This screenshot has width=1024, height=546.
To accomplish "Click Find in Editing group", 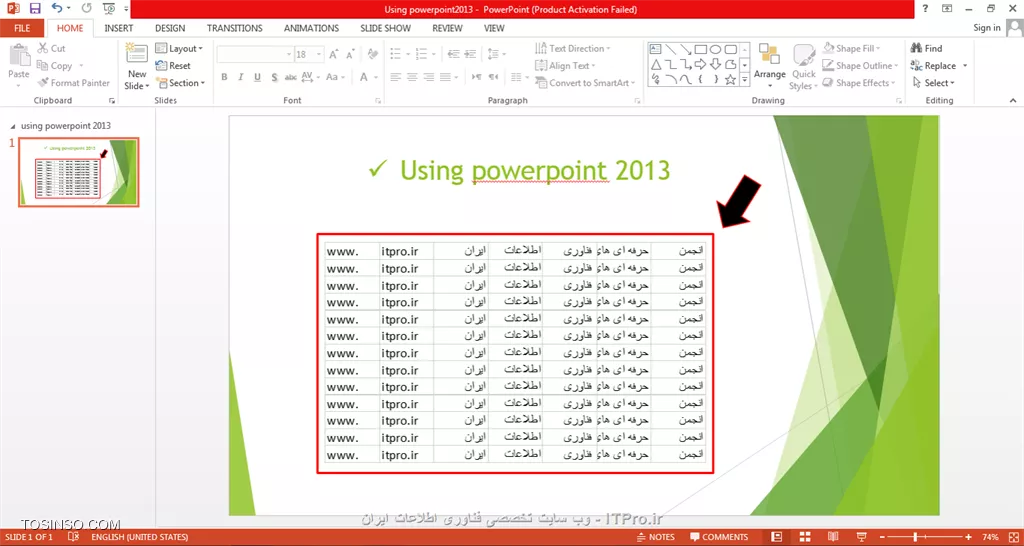I will (927, 48).
